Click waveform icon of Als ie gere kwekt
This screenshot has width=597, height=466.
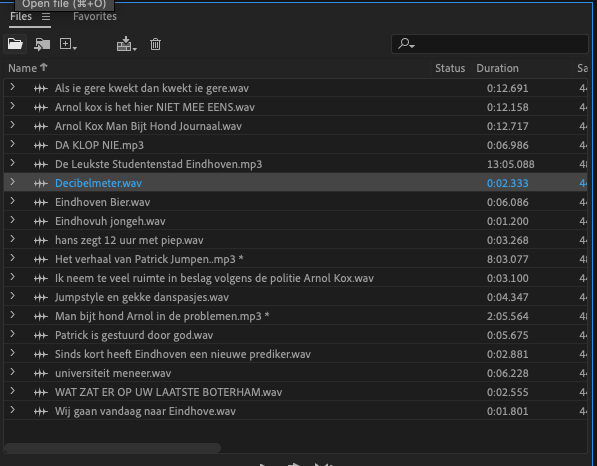[x=41, y=89]
